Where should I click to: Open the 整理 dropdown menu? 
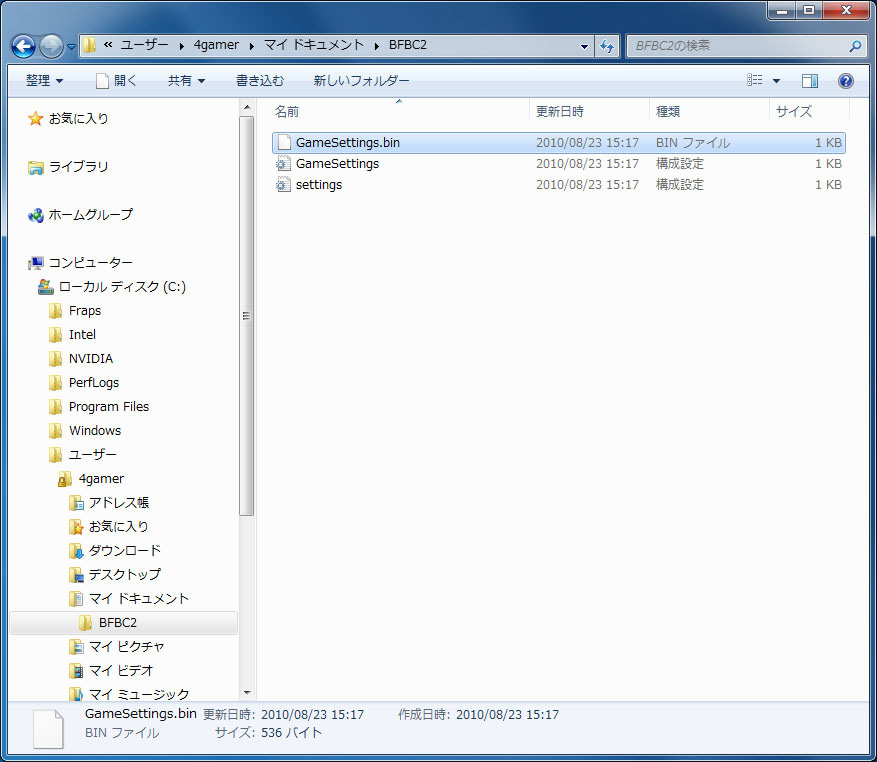point(44,81)
